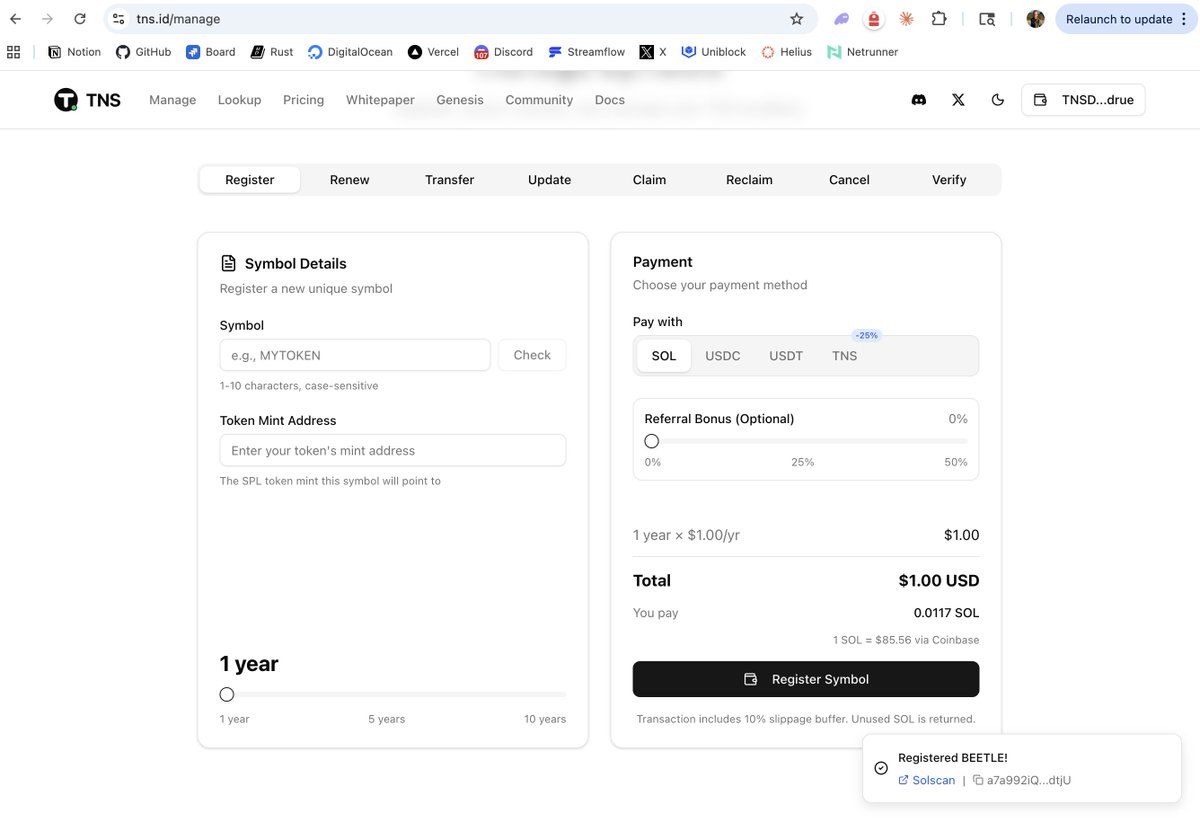Open the X (Twitter) icon in the navbar

click(x=958, y=99)
